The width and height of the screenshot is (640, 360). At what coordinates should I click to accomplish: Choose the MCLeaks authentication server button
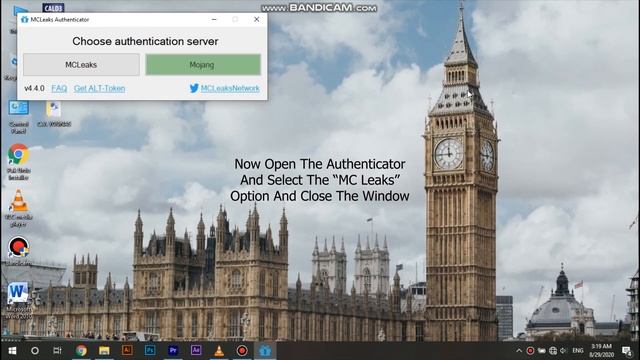pos(81,64)
